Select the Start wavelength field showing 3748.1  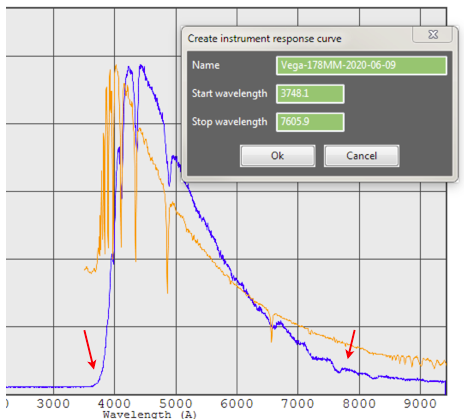310,94
